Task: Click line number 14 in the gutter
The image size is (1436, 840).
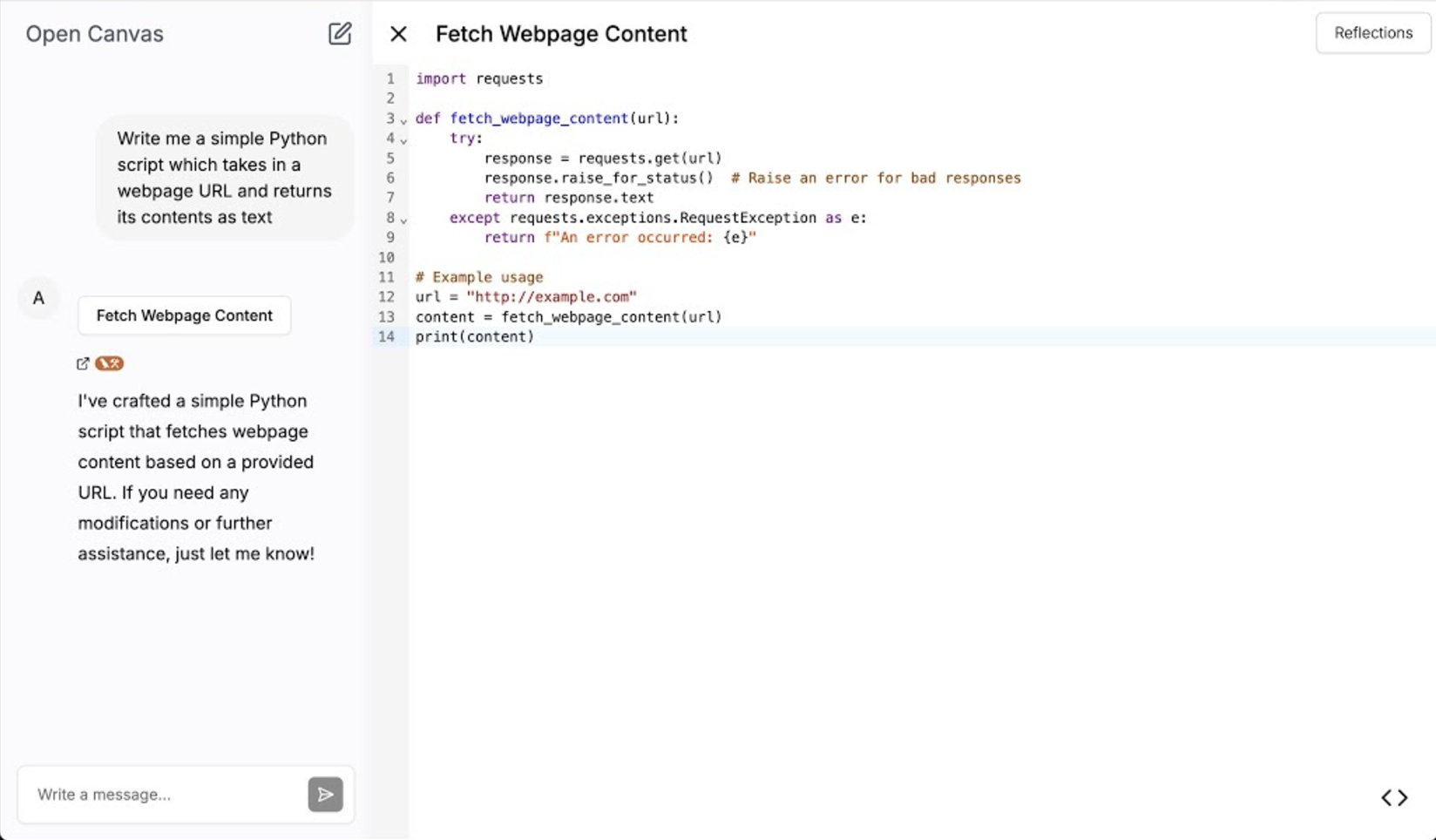Action: (386, 336)
